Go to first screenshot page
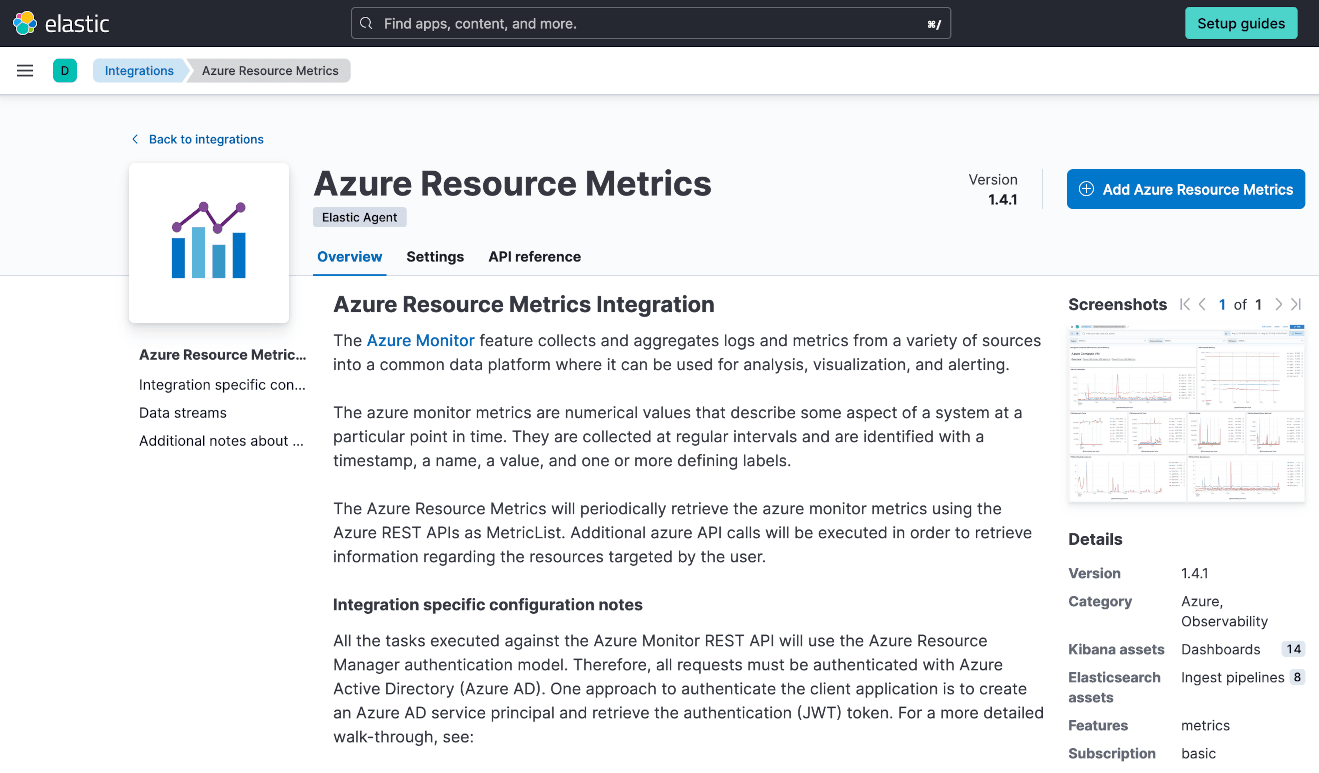Image resolution: width=1319 pixels, height=773 pixels. (x=1185, y=305)
